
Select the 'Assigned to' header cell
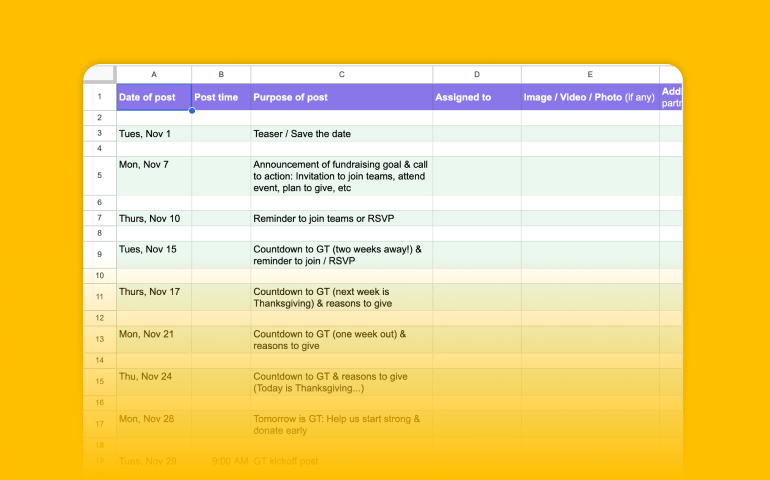click(476, 97)
